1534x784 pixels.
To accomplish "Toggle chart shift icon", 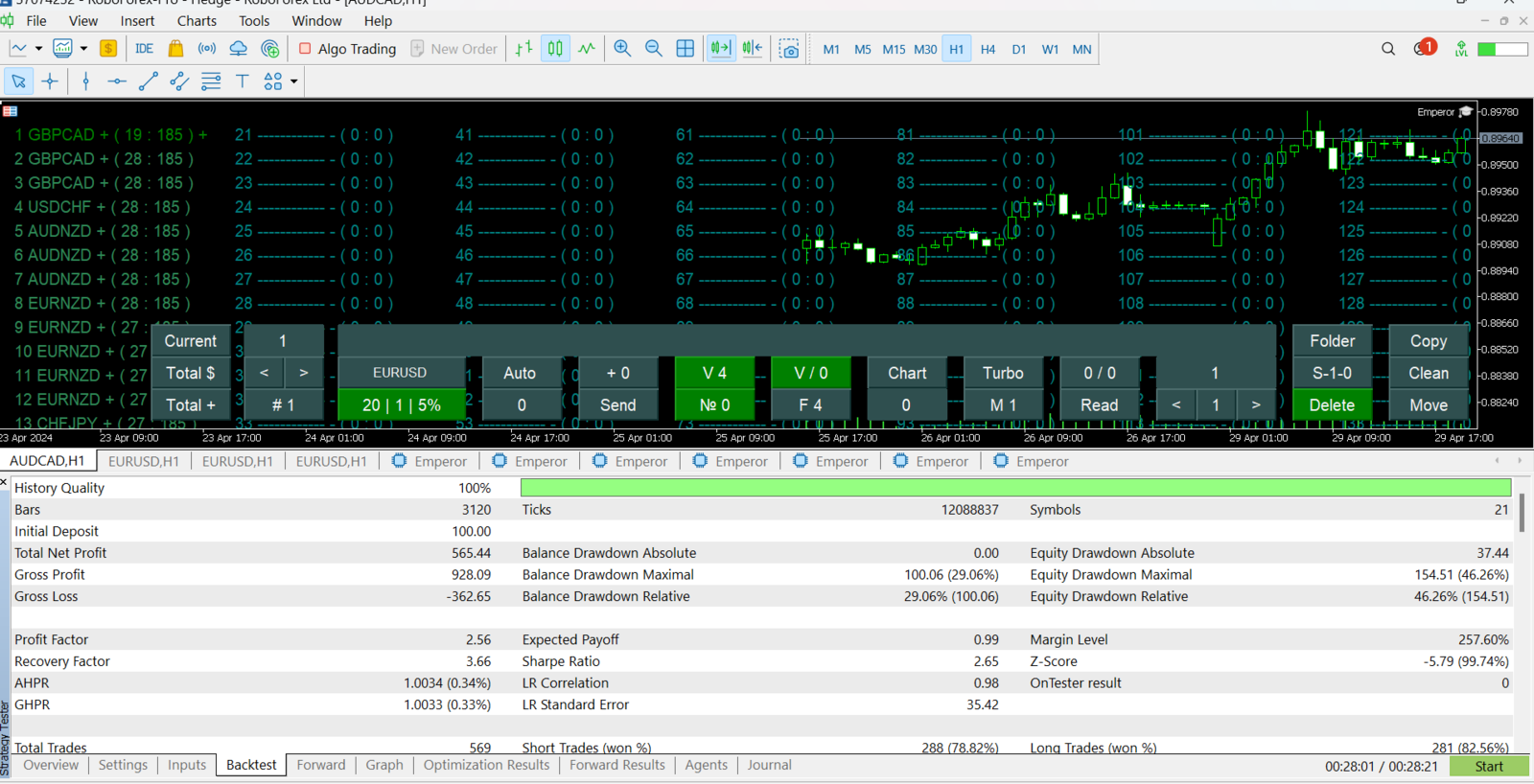I will pos(753,49).
